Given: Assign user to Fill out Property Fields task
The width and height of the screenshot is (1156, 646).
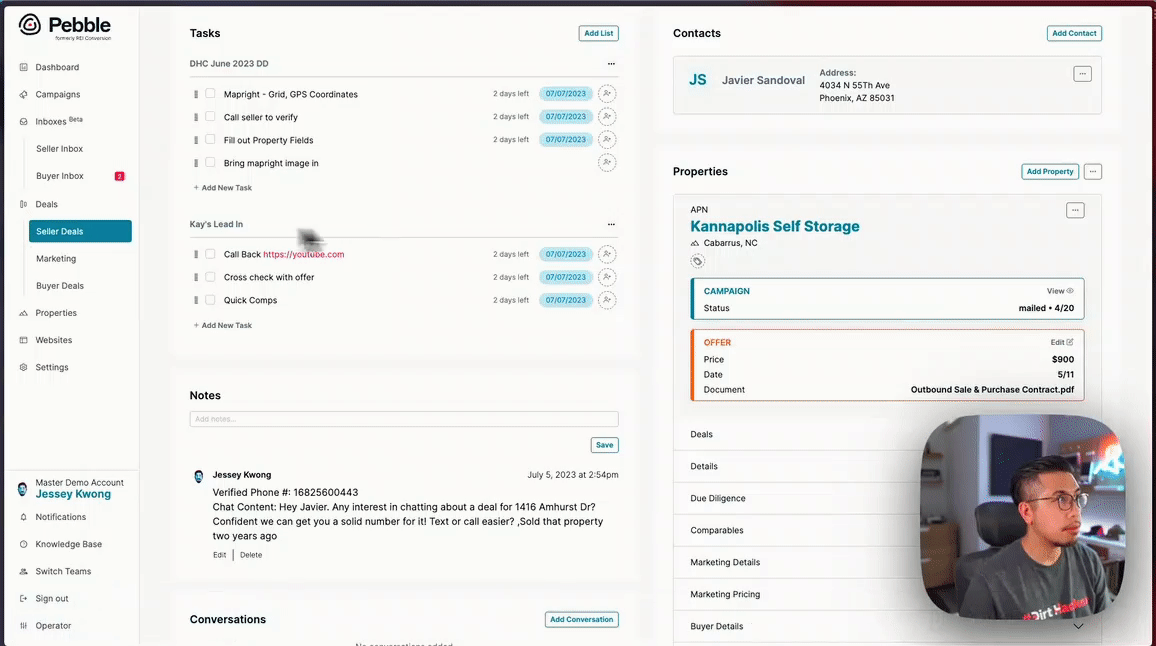Looking at the screenshot, I should [x=607, y=139].
